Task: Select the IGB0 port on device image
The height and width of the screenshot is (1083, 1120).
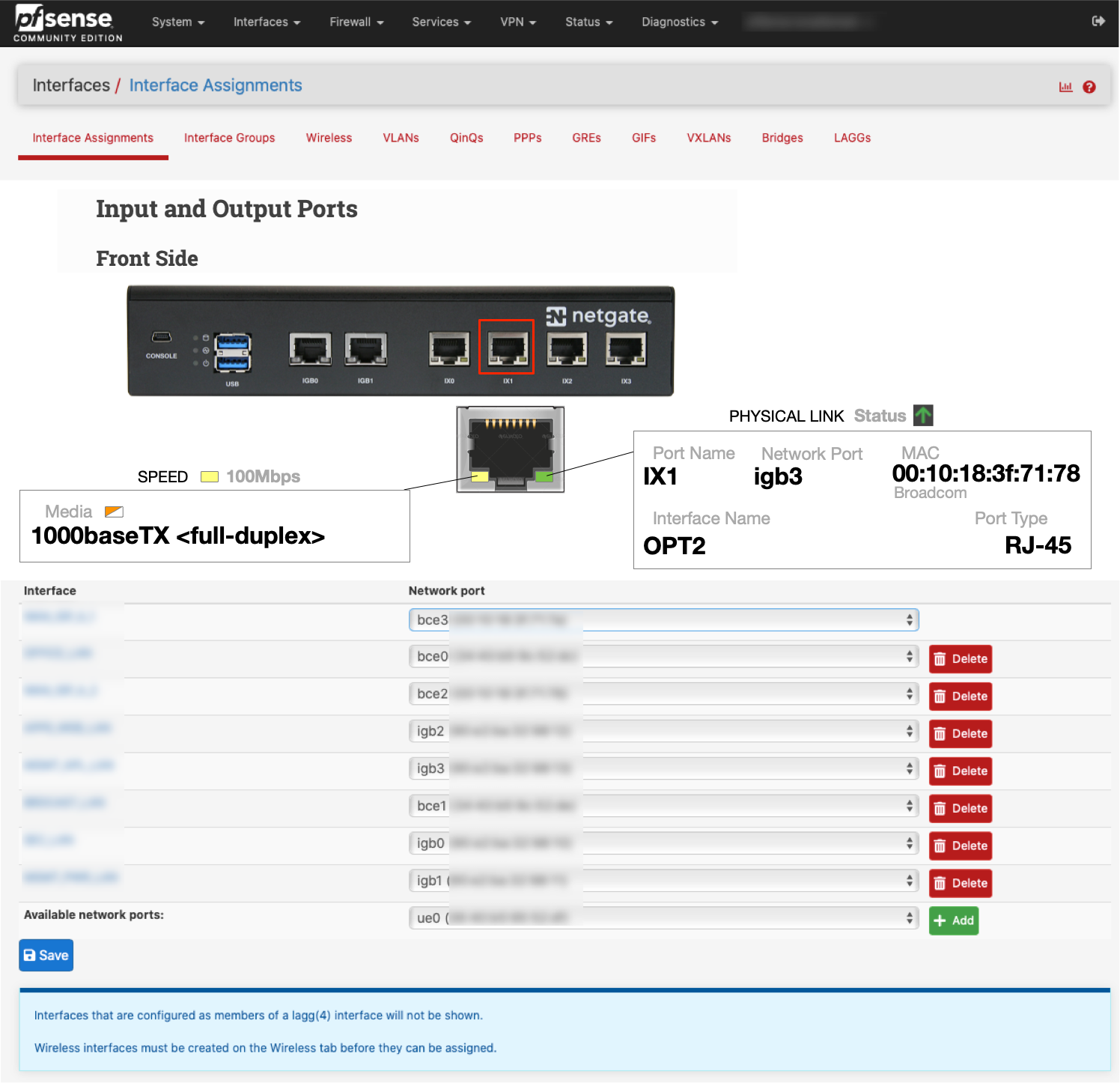Action: click(x=310, y=350)
